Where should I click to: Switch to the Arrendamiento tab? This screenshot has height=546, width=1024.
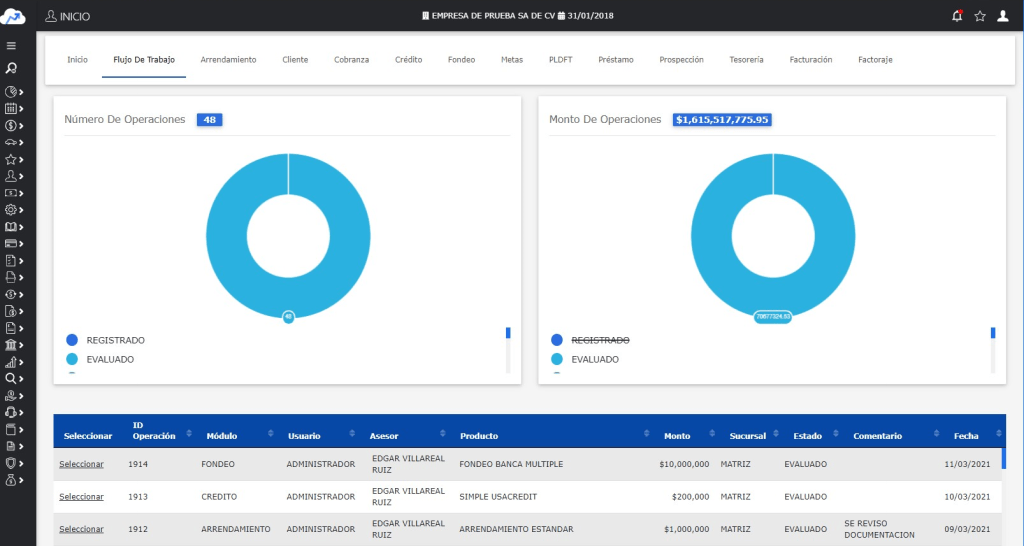coord(228,60)
